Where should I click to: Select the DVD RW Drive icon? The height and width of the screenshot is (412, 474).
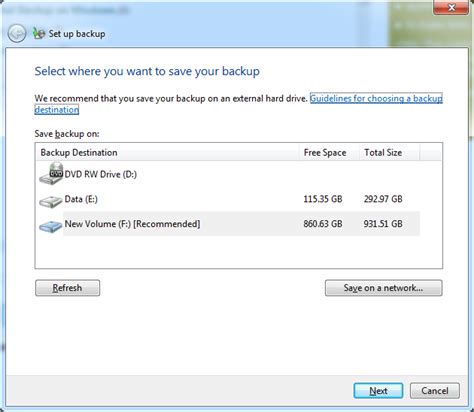click(x=51, y=174)
